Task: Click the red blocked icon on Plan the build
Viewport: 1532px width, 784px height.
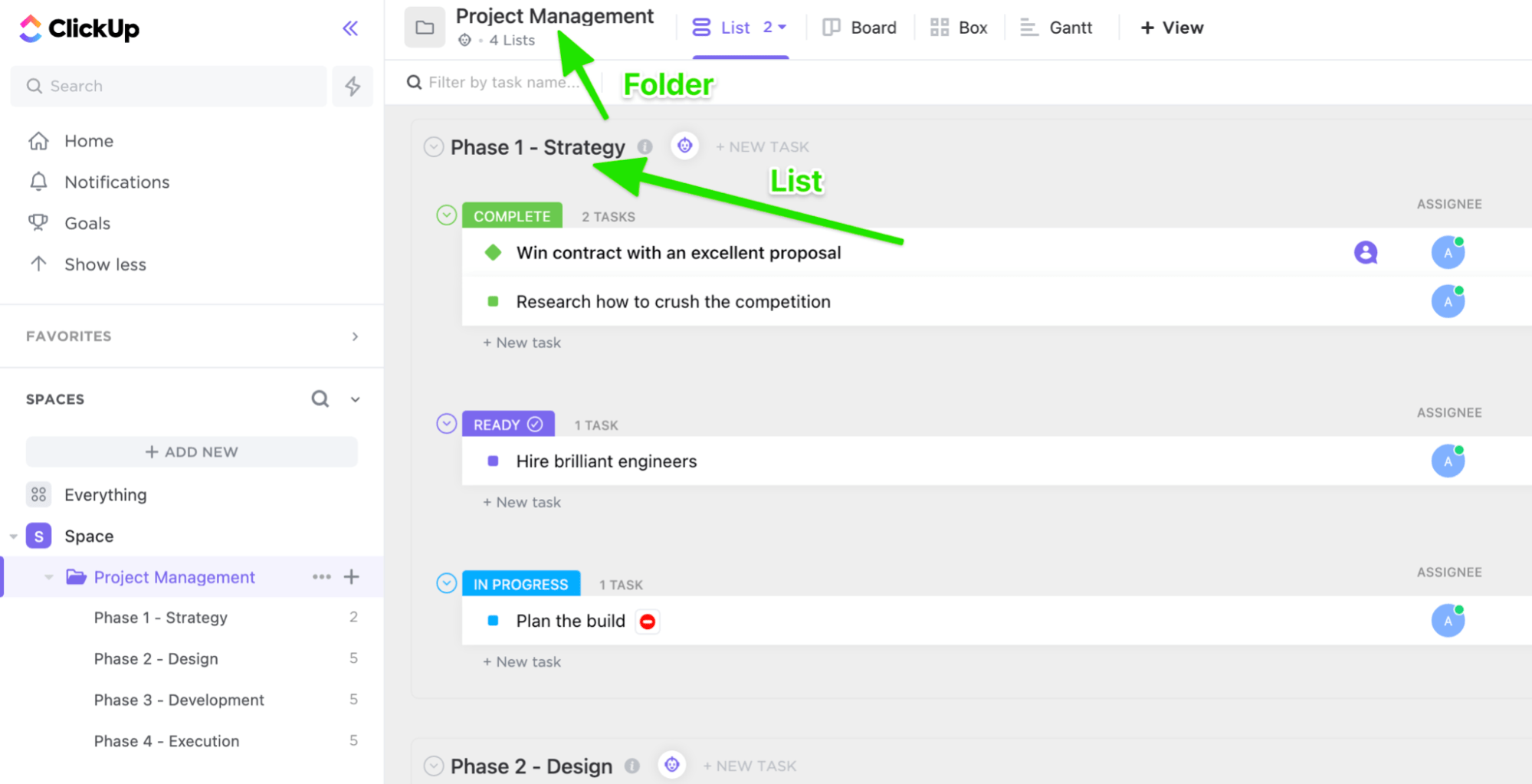Action: click(x=648, y=622)
